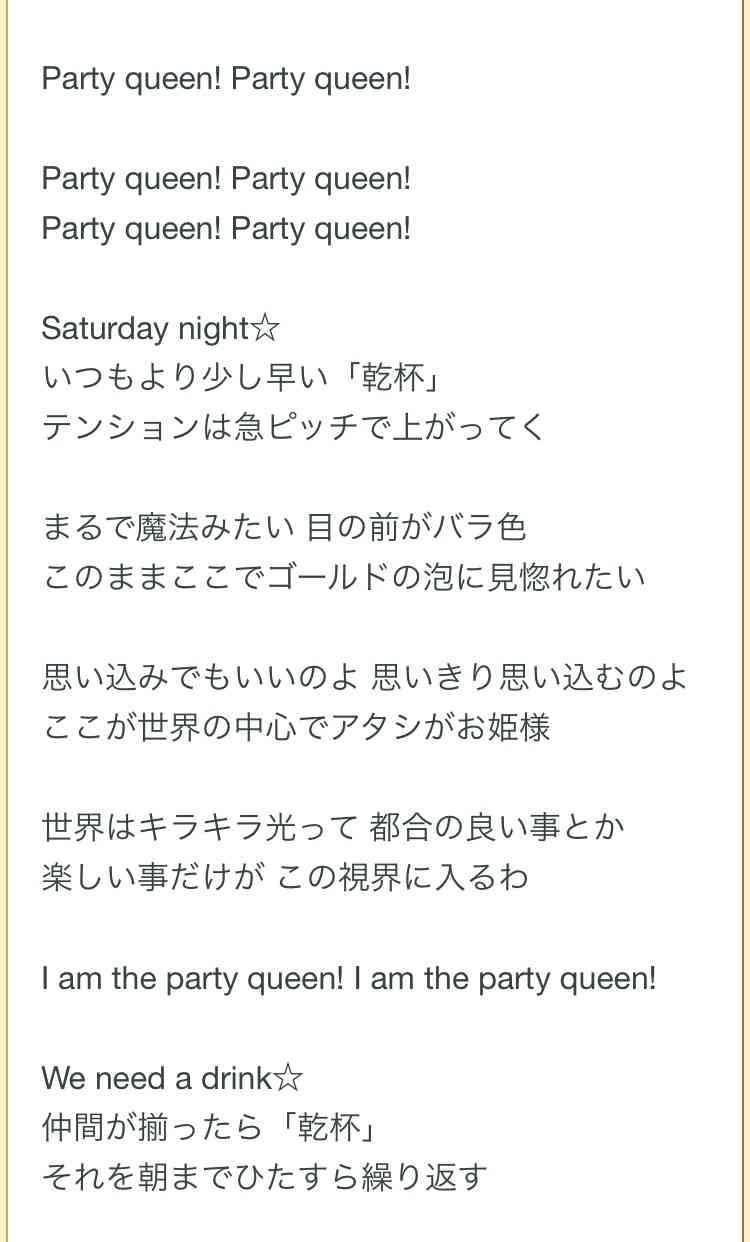This screenshot has height=1242, width=750.
Task: Click the phrase 都合の良い事とか
Action: pyautogui.click(x=497, y=827)
